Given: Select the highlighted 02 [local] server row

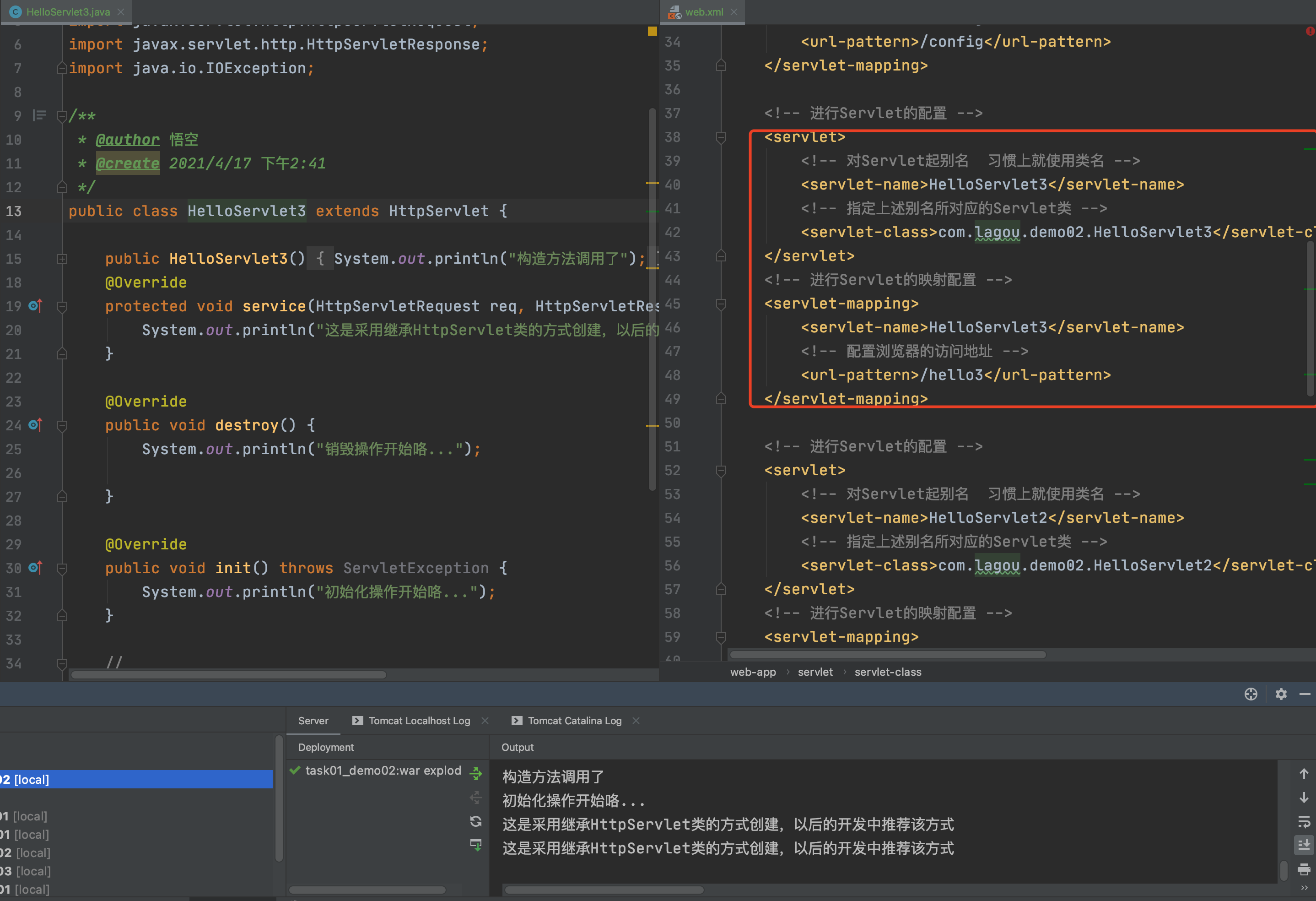Looking at the screenshot, I should [x=136, y=779].
